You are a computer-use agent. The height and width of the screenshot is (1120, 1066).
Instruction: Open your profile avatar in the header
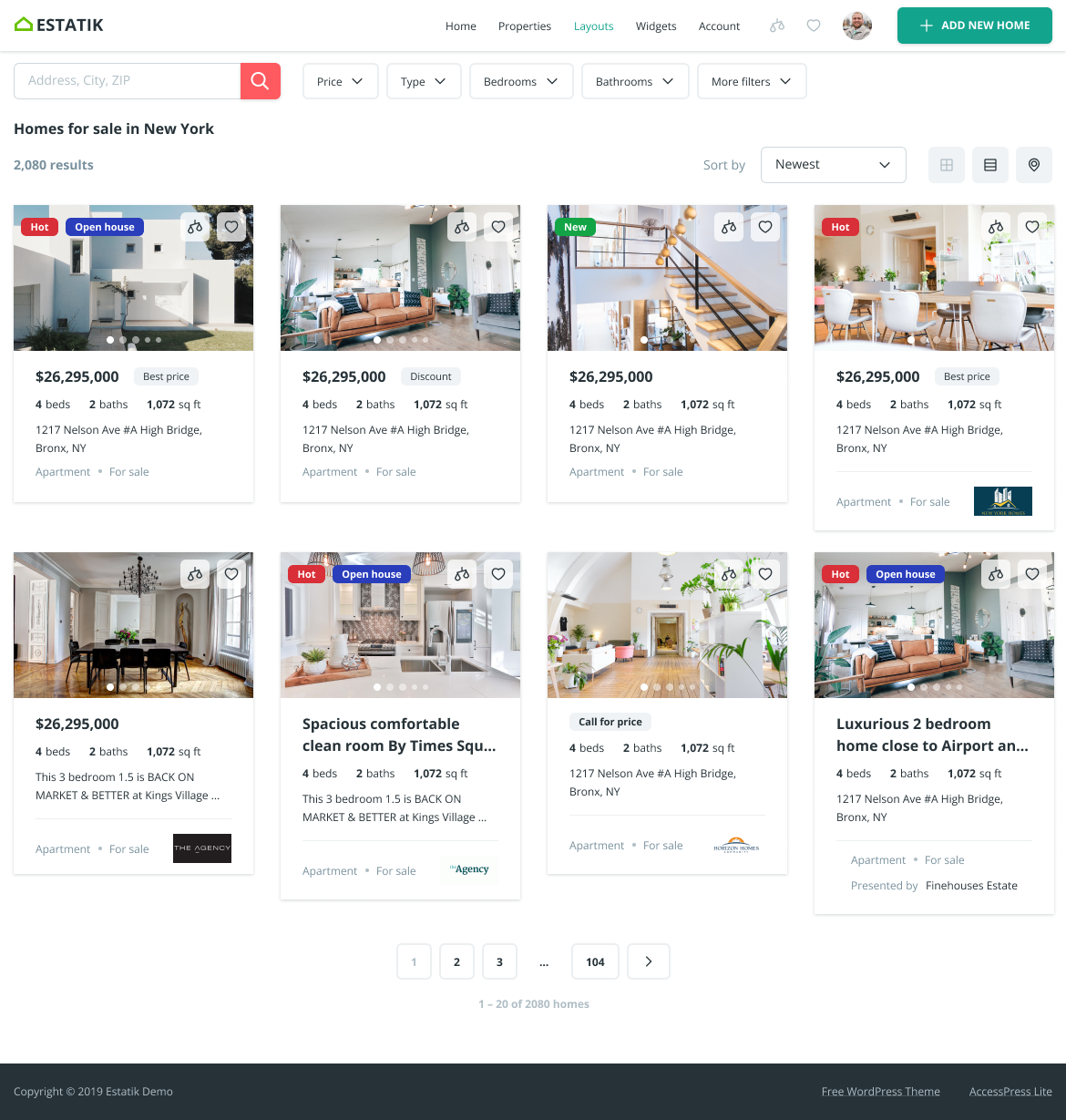(x=856, y=26)
